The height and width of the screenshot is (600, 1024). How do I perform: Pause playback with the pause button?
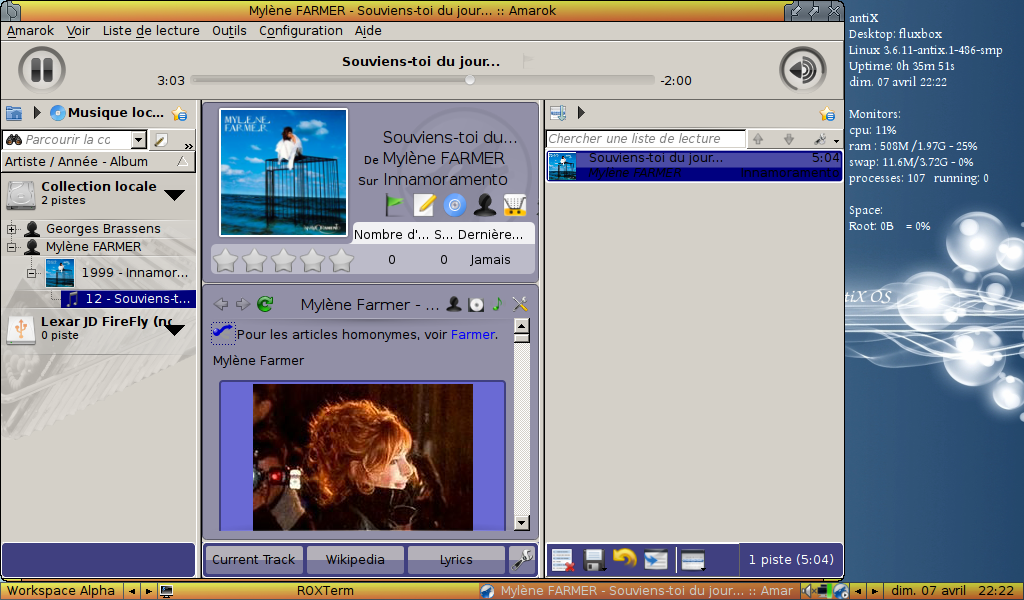[42, 70]
